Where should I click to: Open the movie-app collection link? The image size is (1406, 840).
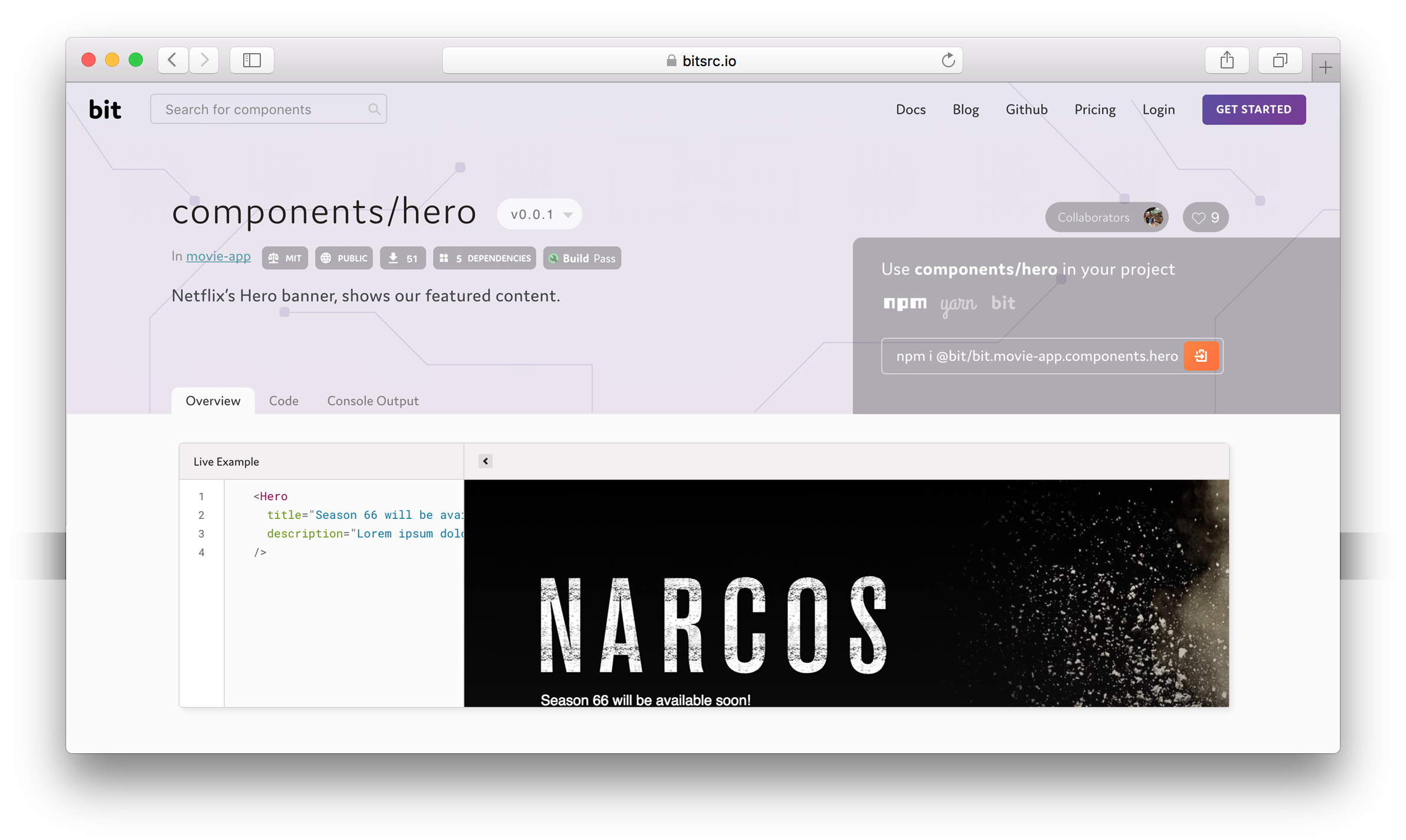pyautogui.click(x=218, y=256)
